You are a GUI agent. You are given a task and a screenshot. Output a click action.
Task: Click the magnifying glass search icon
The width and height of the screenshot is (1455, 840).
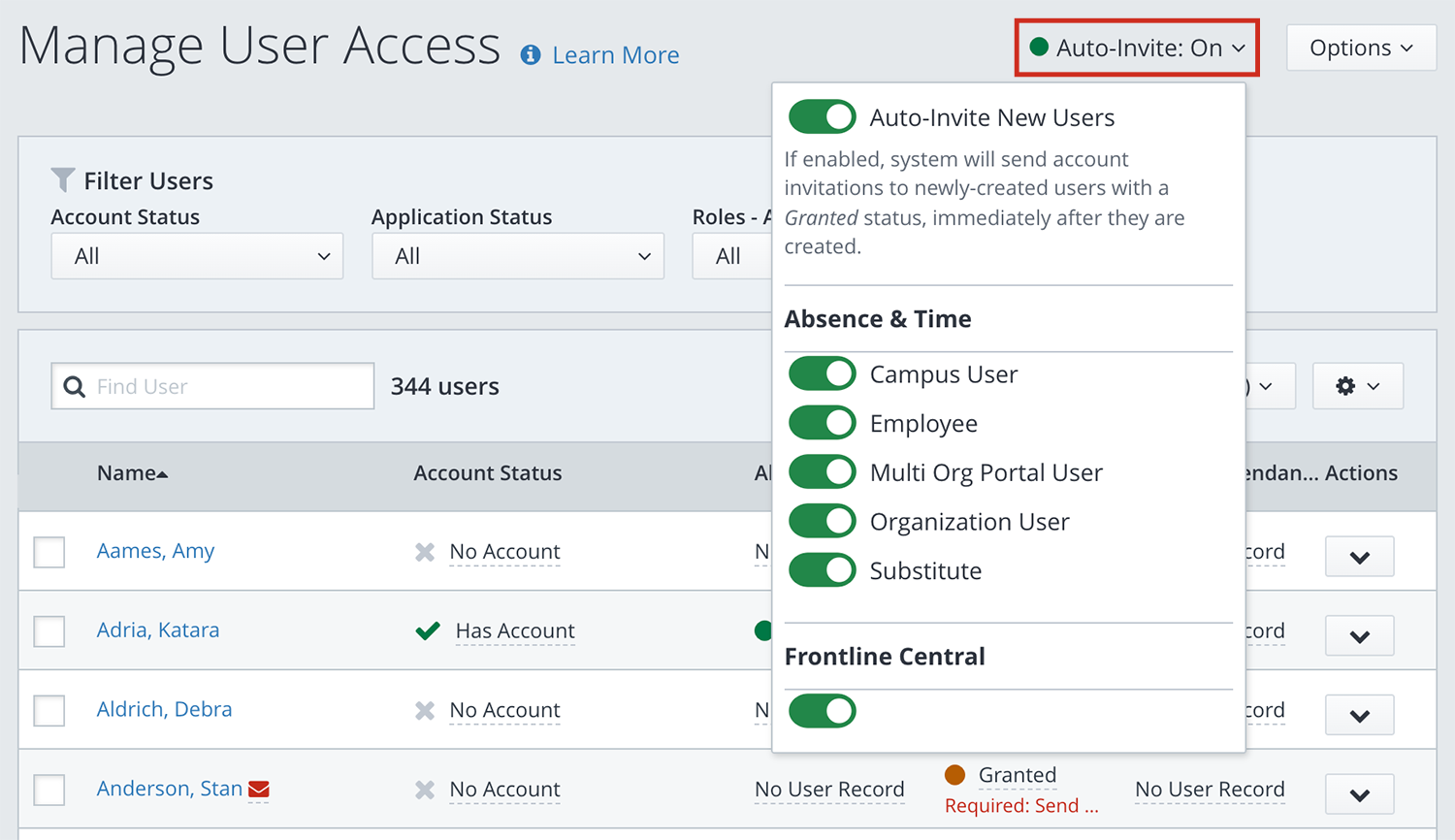(x=74, y=387)
